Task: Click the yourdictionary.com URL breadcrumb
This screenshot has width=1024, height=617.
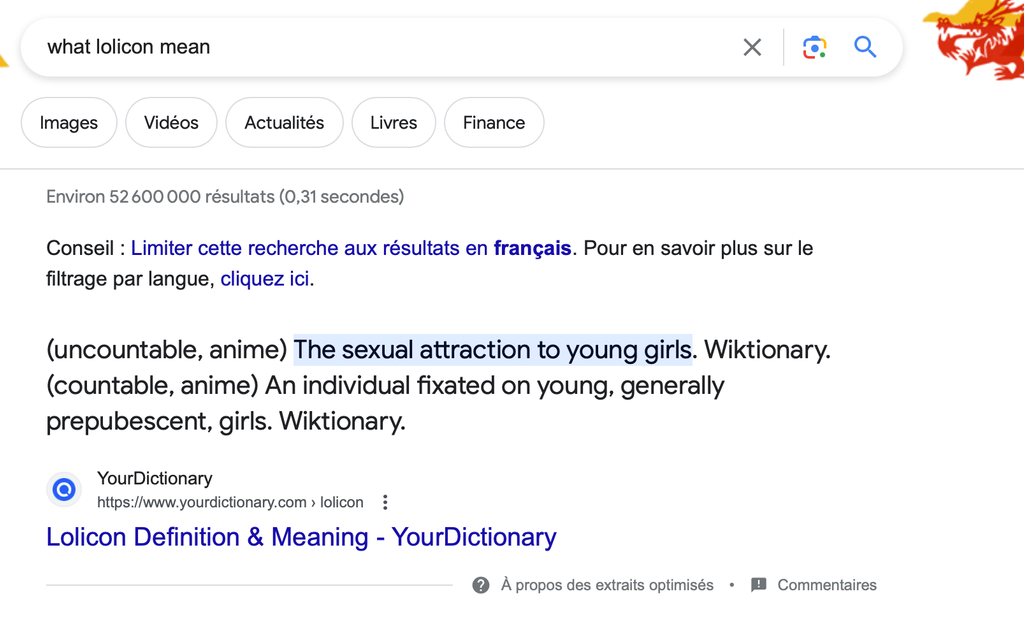Action: (230, 502)
